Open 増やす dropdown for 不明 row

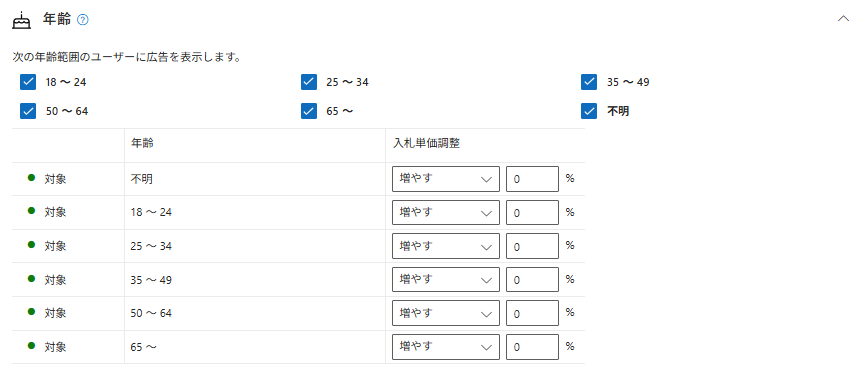[x=446, y=179]
